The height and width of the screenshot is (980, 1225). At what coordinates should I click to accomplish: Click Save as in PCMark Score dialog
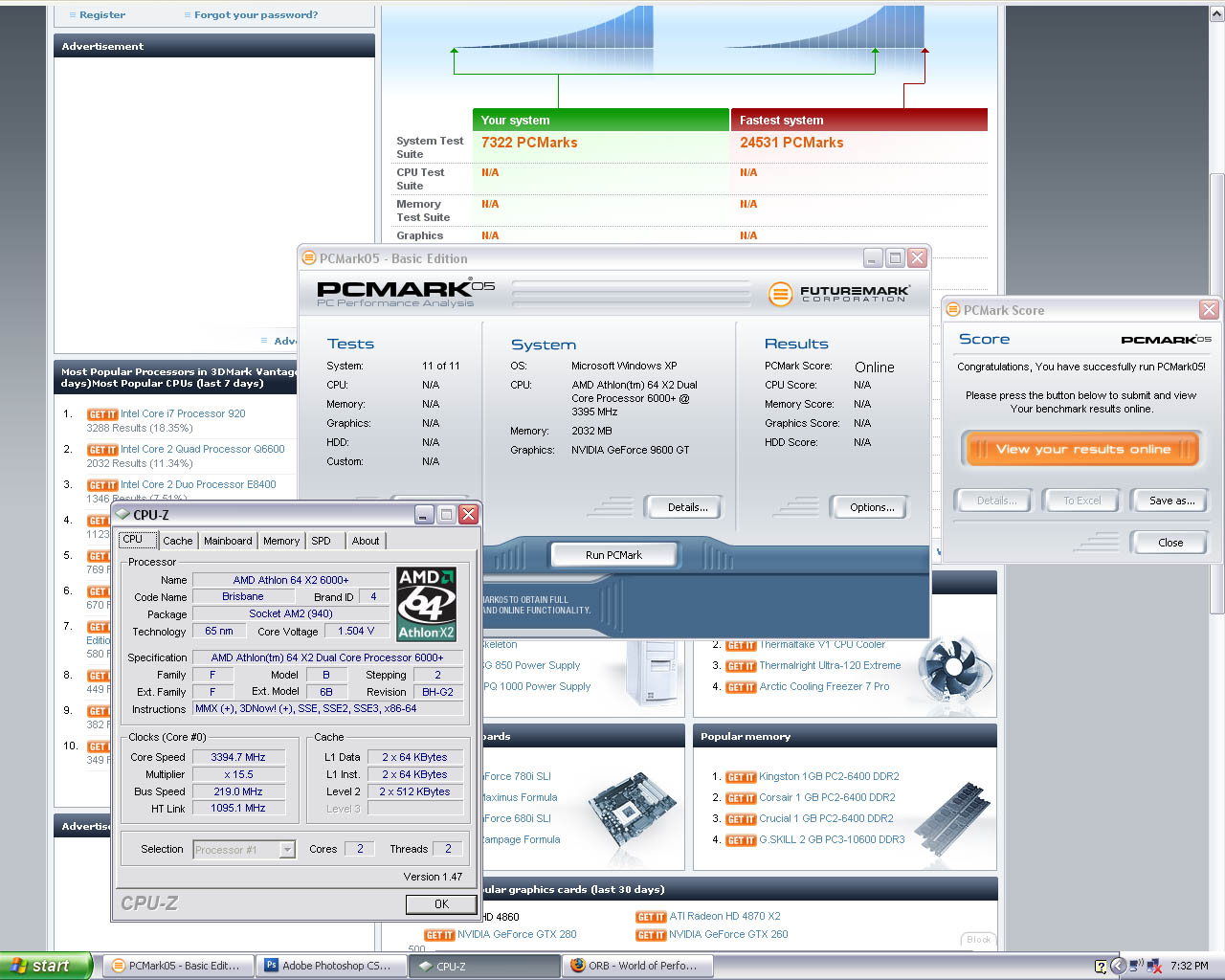pos(1171,501)
